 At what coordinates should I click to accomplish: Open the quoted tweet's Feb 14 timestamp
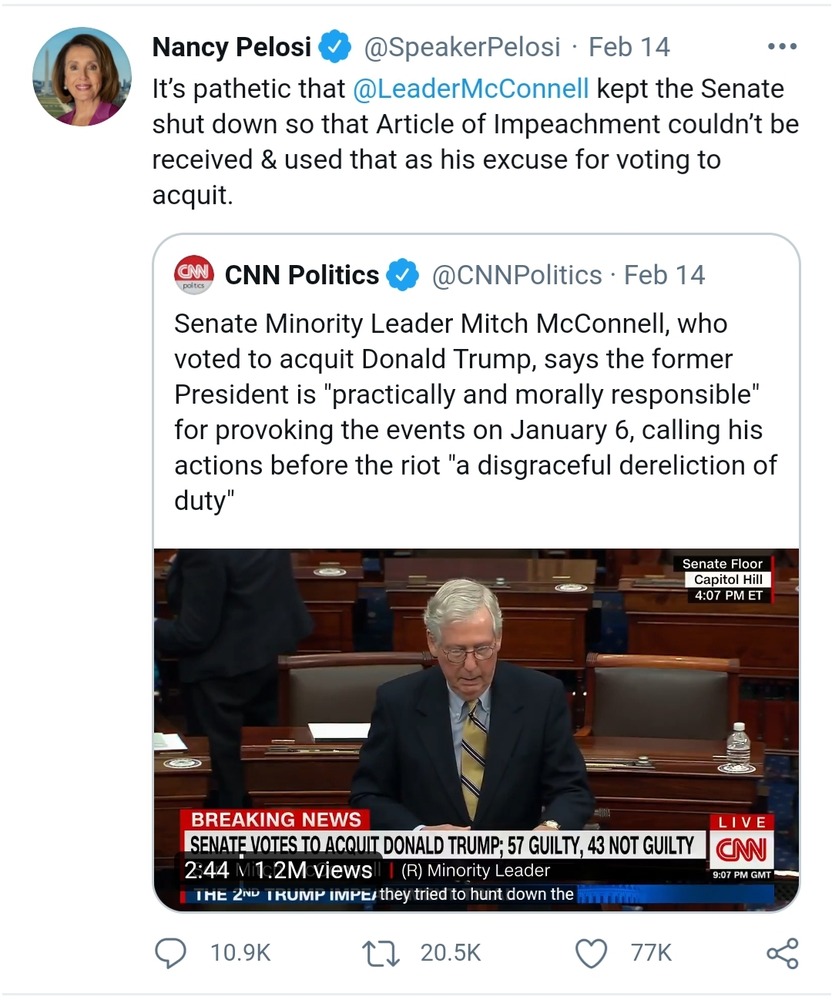click(664, 275)
